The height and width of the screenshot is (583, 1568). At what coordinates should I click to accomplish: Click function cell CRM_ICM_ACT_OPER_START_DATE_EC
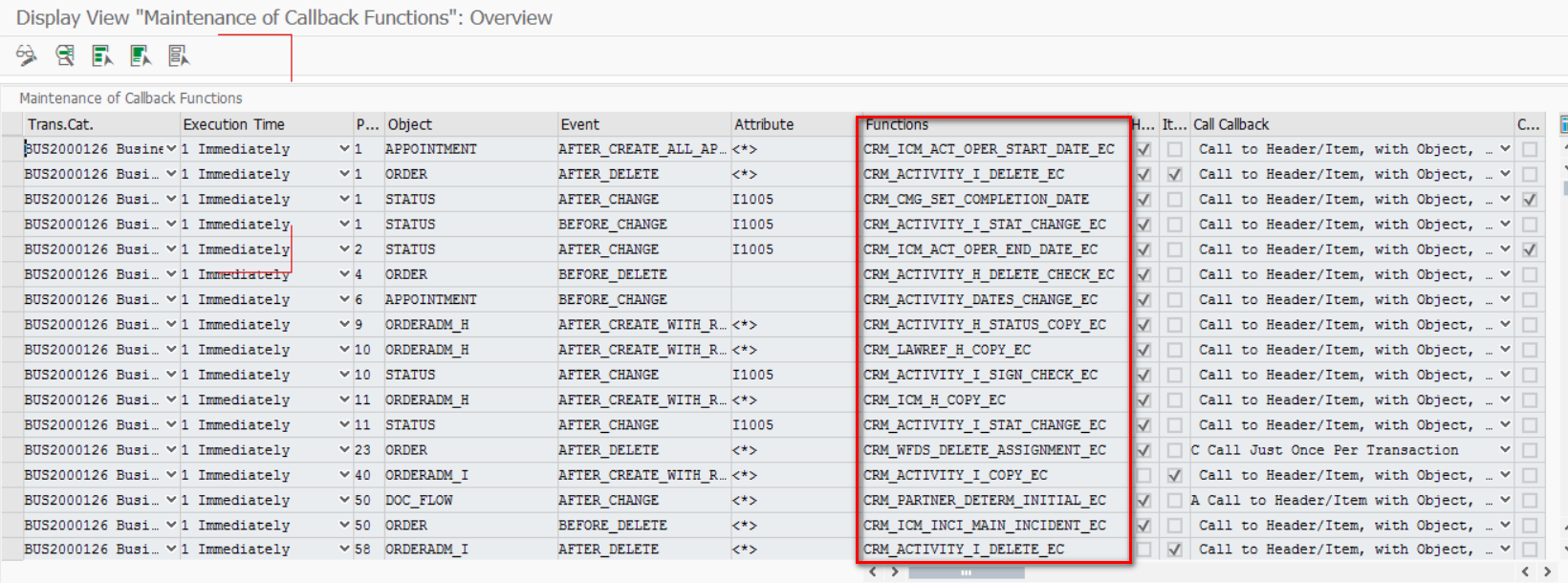click(x=994, y=149)
